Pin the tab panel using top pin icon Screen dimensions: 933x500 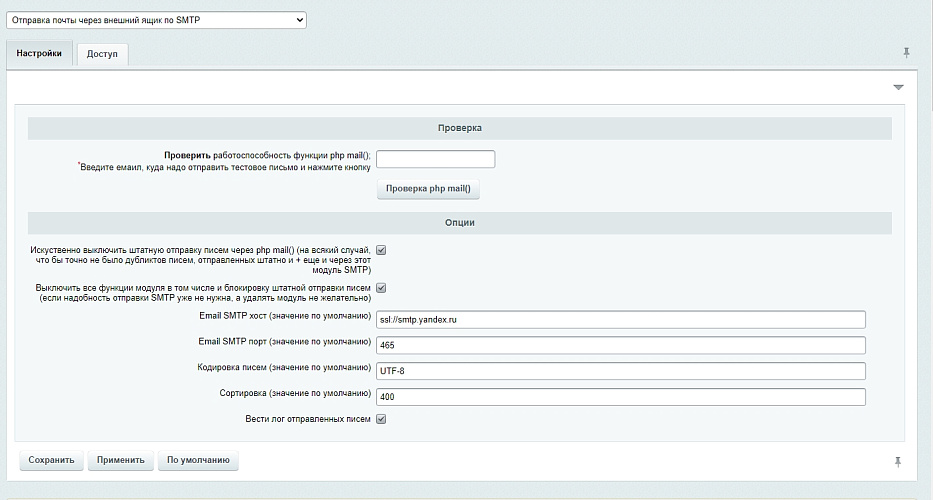coord(906,52)
